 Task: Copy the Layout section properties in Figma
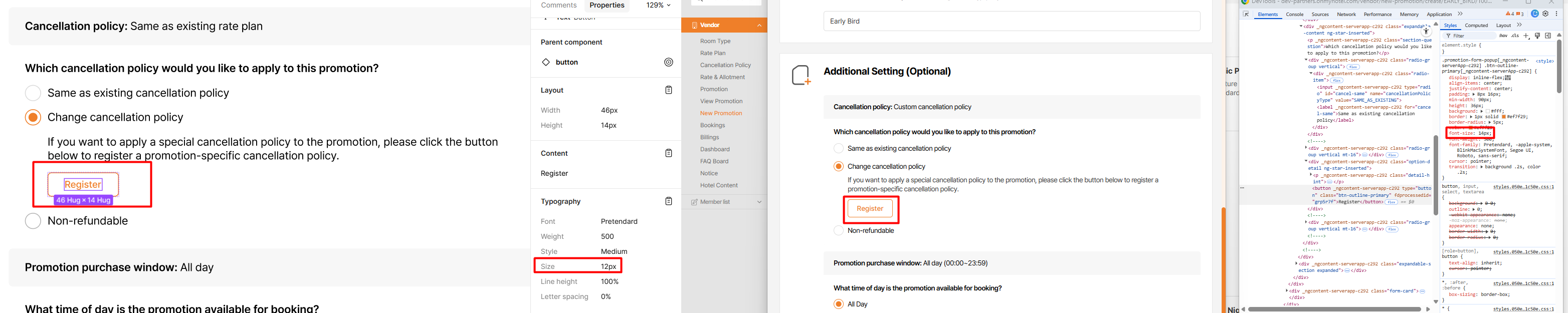(668, 90)
